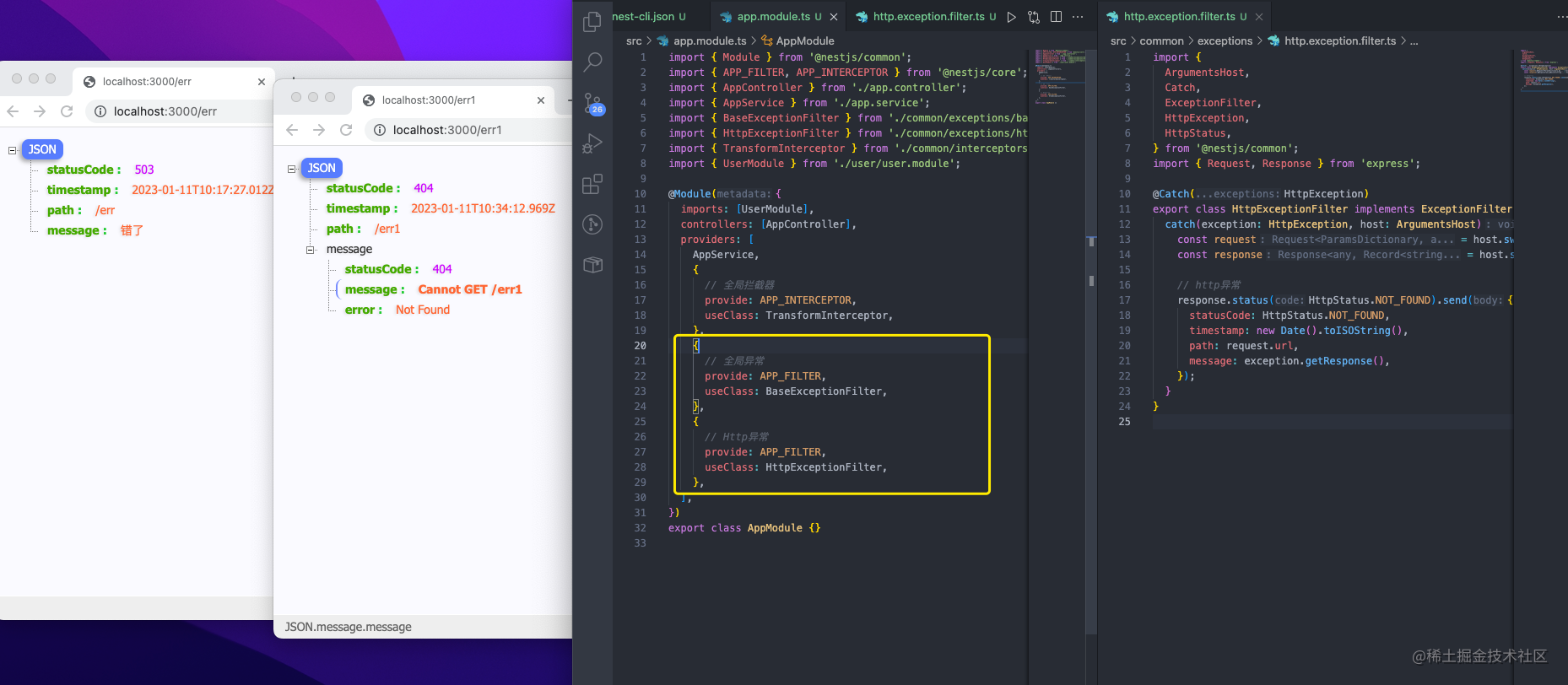Click the Open Changes compare icon in editor toolbar
Screen dimensions: 1568x685
click(1034, 17)
